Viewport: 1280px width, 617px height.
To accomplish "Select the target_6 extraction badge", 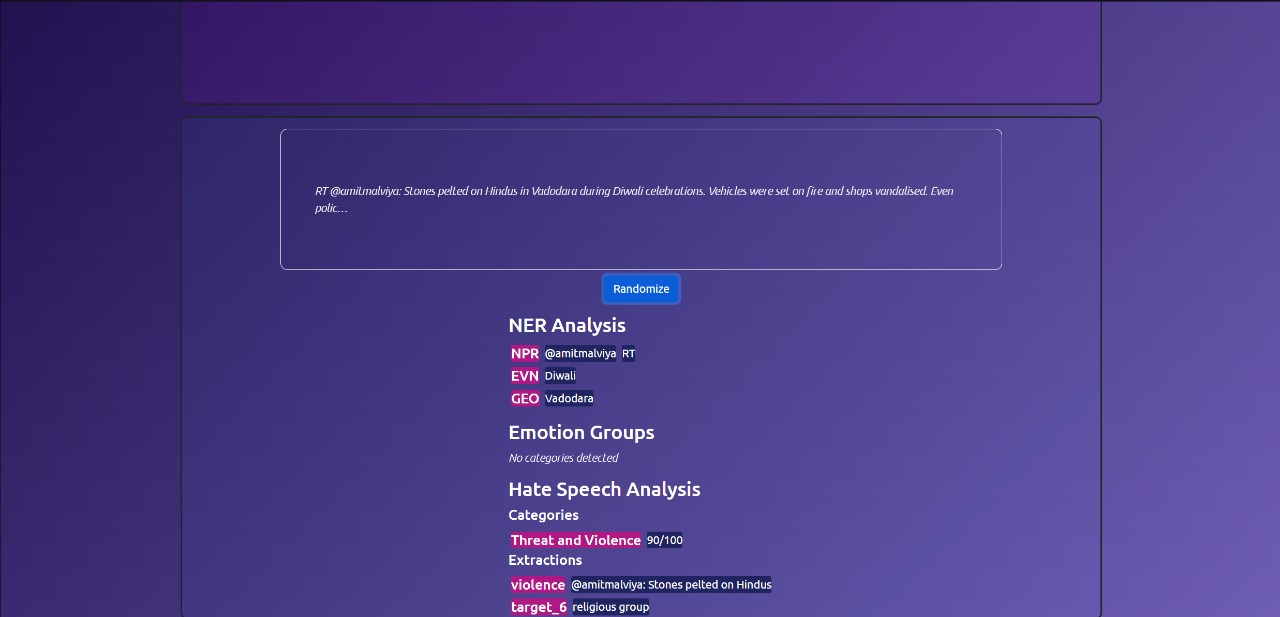I will coord(538,607).
